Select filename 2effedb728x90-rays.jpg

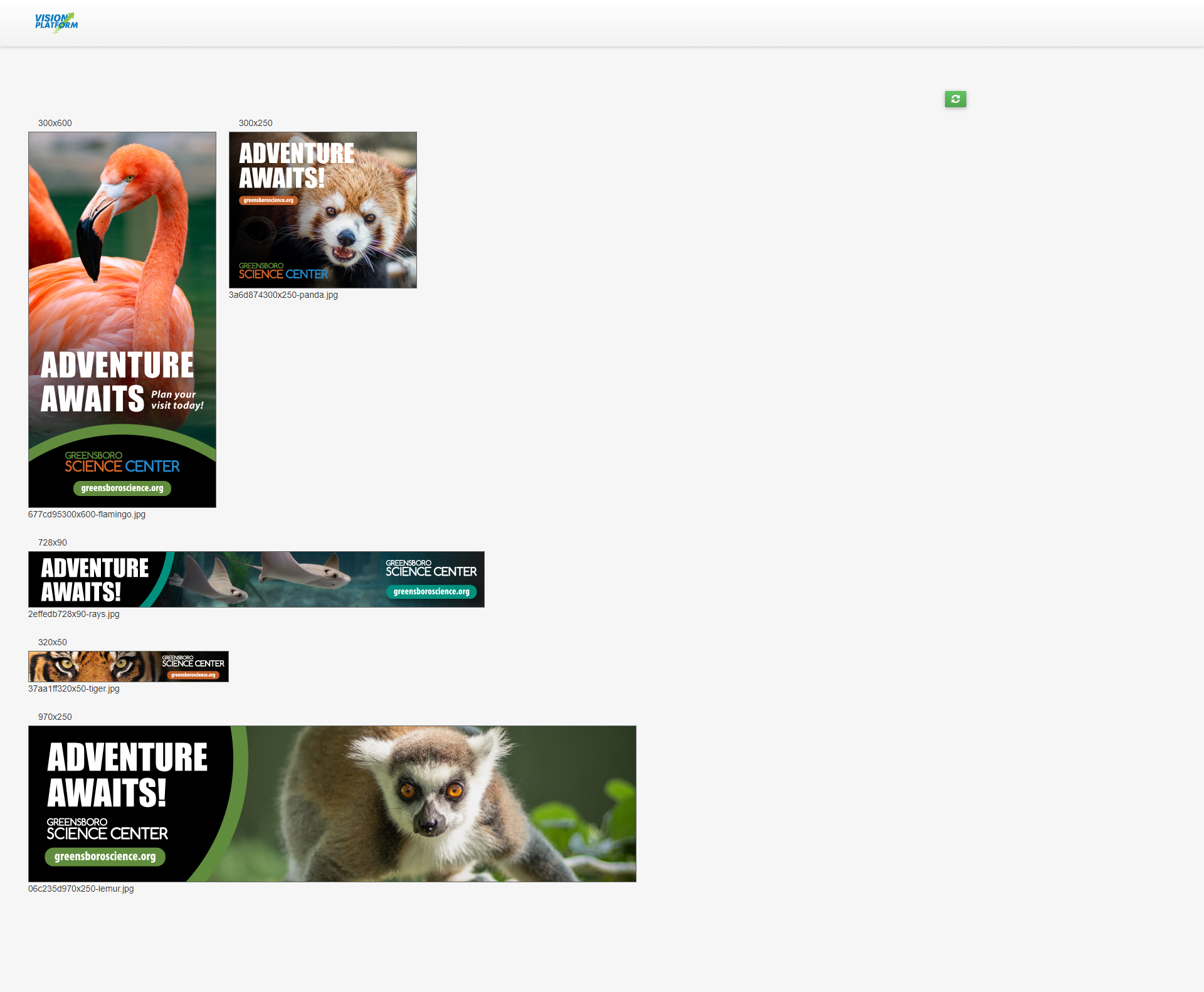73,614
